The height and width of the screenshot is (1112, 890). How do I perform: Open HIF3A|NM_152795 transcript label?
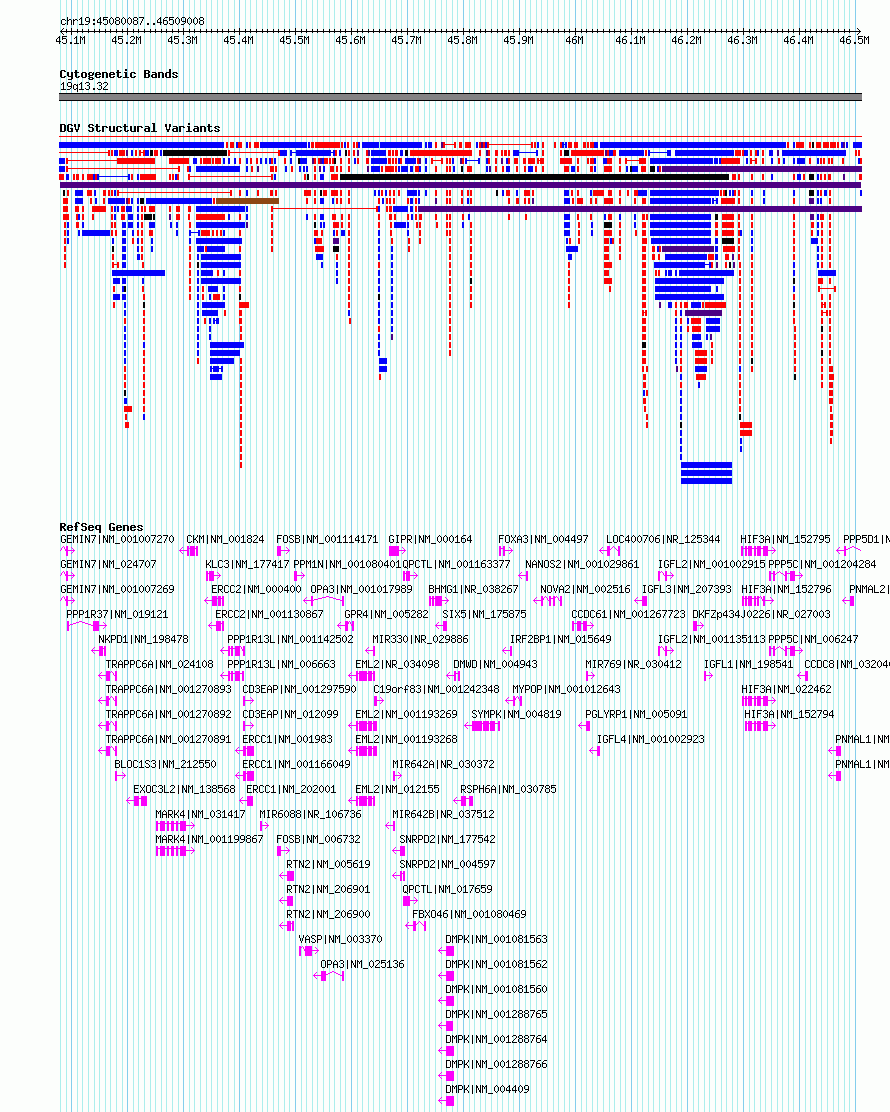pos(785,539)
